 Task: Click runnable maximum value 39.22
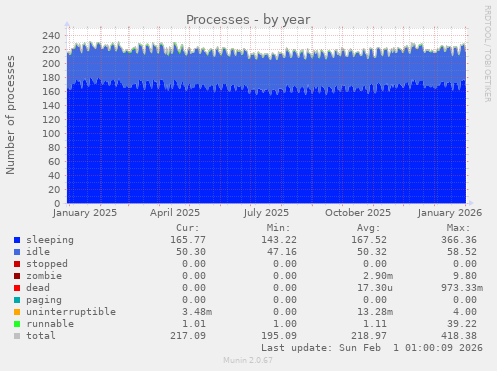pyautogui.click(x=462, y=324)
